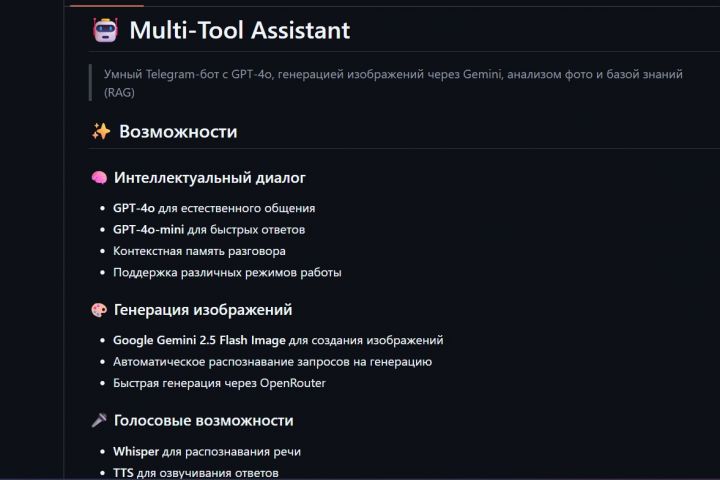720x480 pixels.
Task: Click the Контекстная память разговора bullet
Action: pyautogui.click(x=199, y=251)
